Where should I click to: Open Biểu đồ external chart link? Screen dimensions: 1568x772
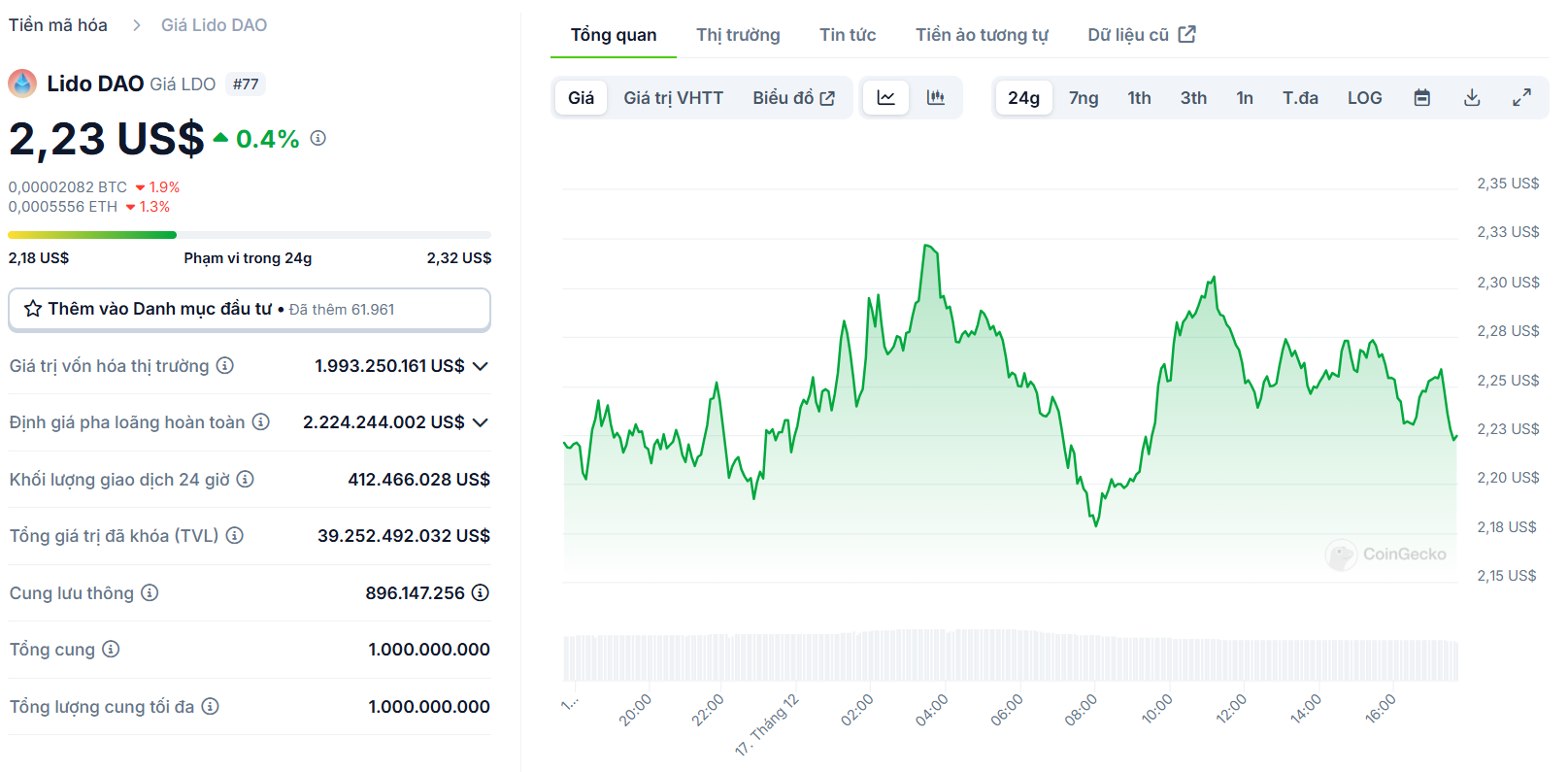pos(793,98)
